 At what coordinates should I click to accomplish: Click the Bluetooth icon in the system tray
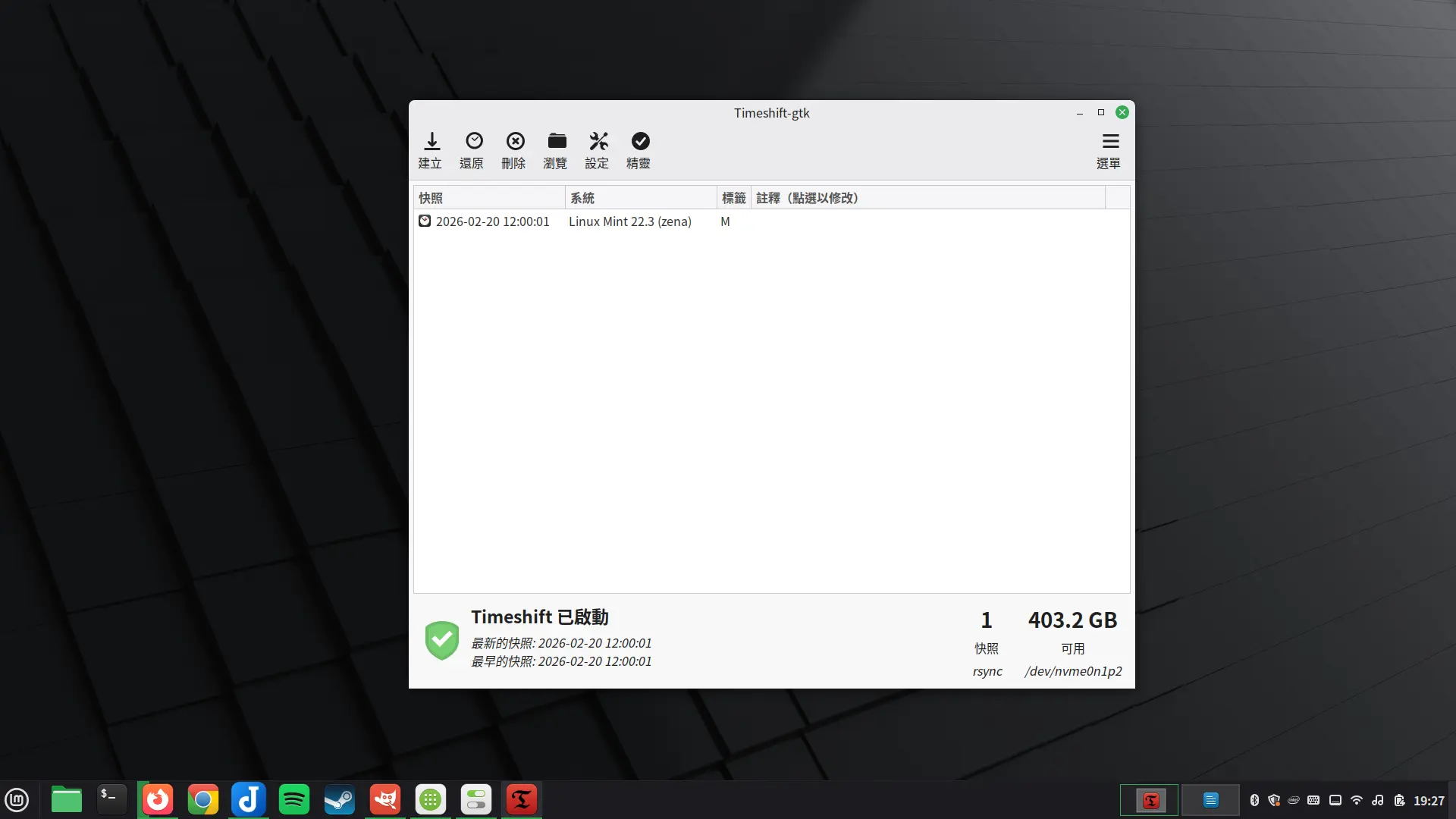(x=1255, y=800)
